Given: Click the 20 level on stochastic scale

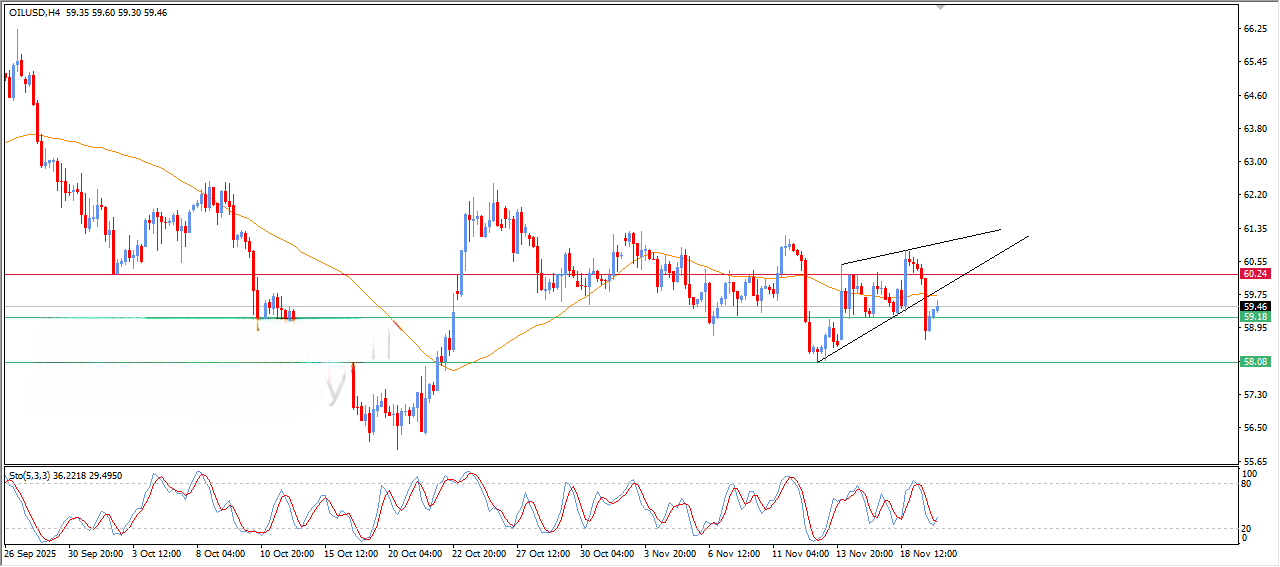Looking at the screenshot, I should point(1246,527).
